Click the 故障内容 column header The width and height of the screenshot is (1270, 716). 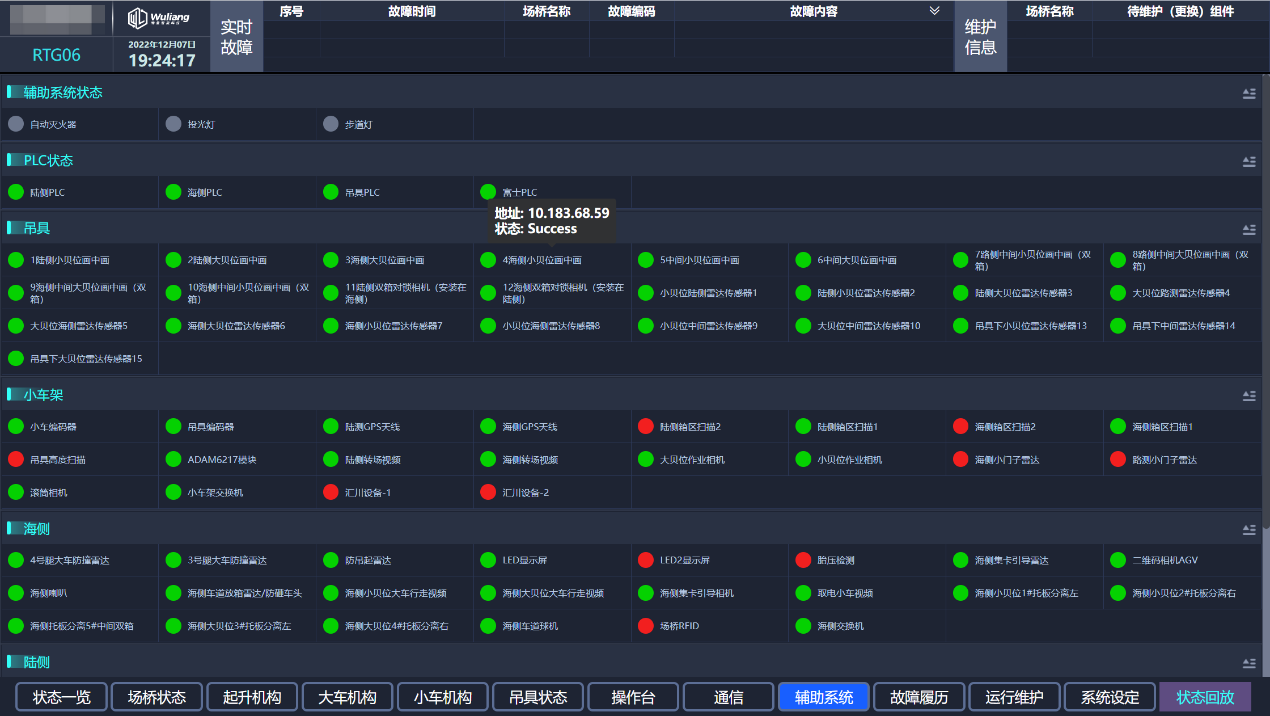814,11
